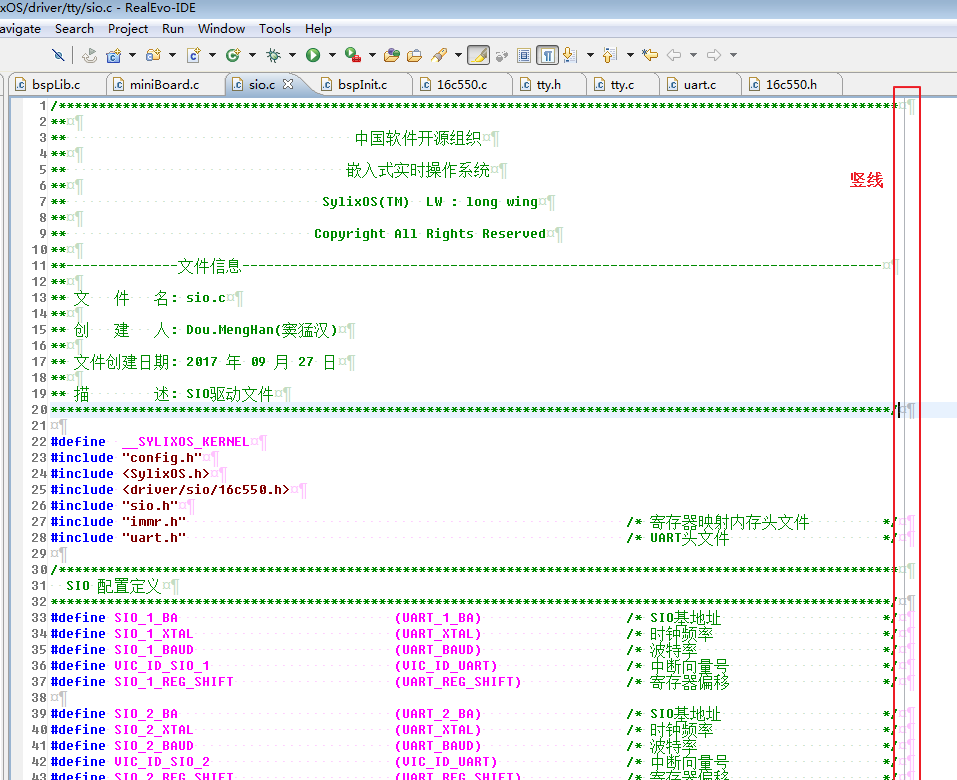This screenshot has width=957, height=780.
Task: Switch to 16c550.h tab
Action: [791, 85]
